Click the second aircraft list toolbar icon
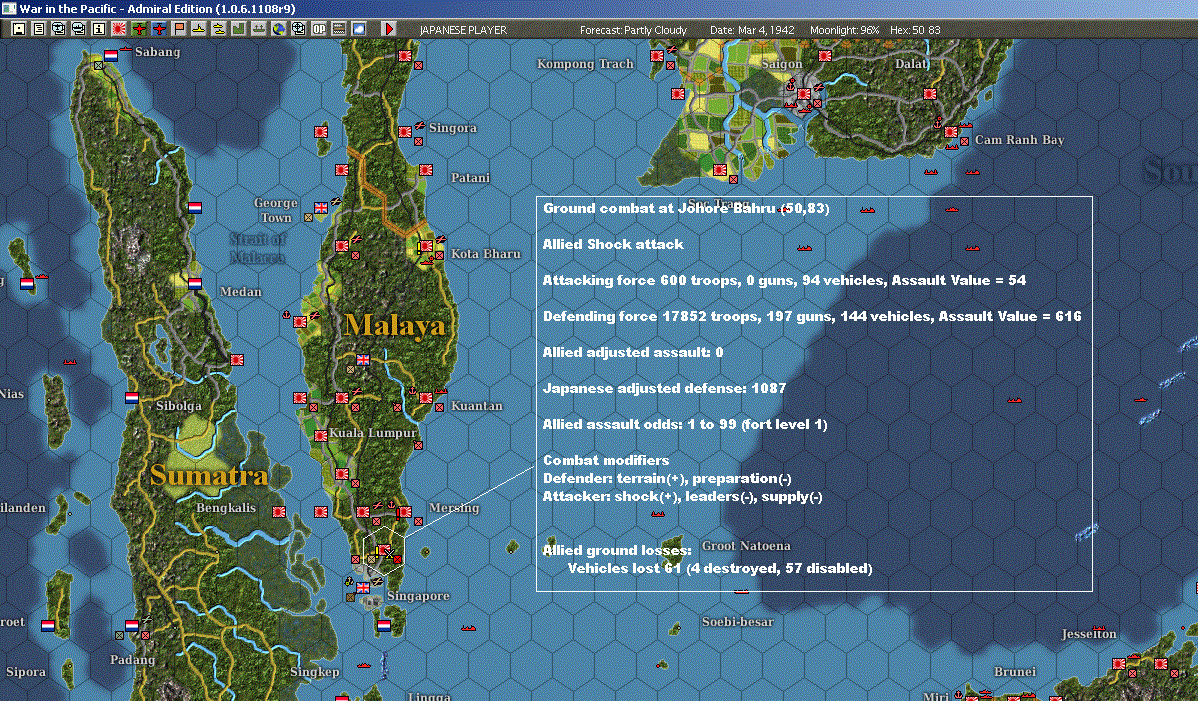The height and width of the screenshot is (701, 1198). (79, 29)
